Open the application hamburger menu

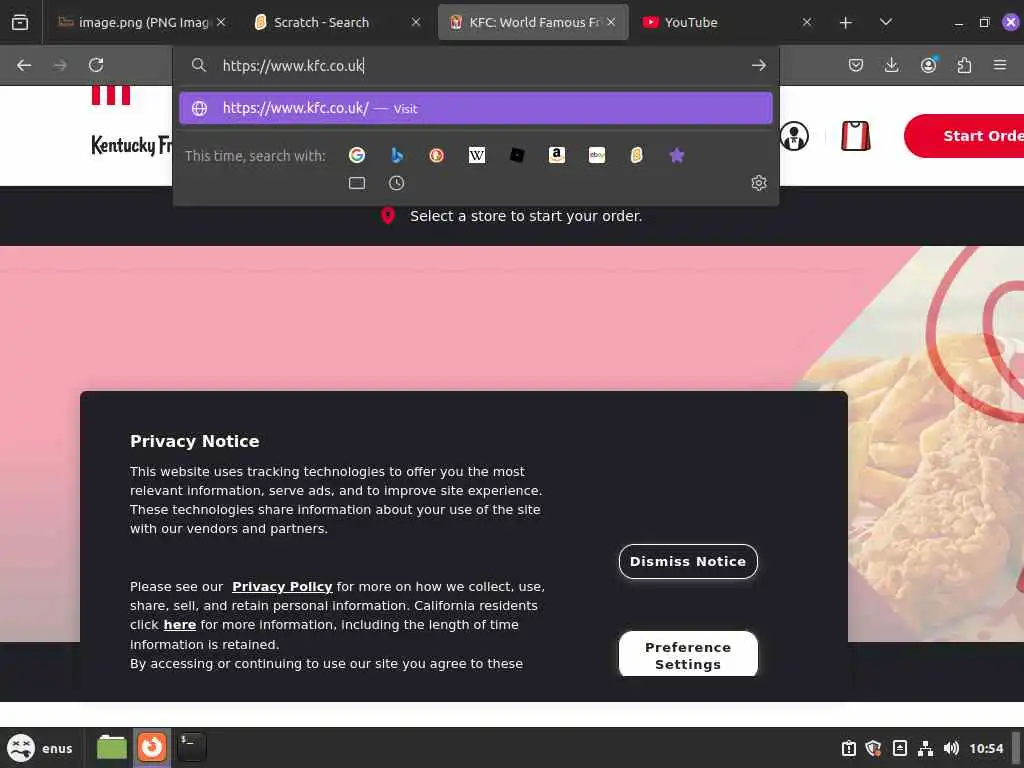click(1000, 65)
